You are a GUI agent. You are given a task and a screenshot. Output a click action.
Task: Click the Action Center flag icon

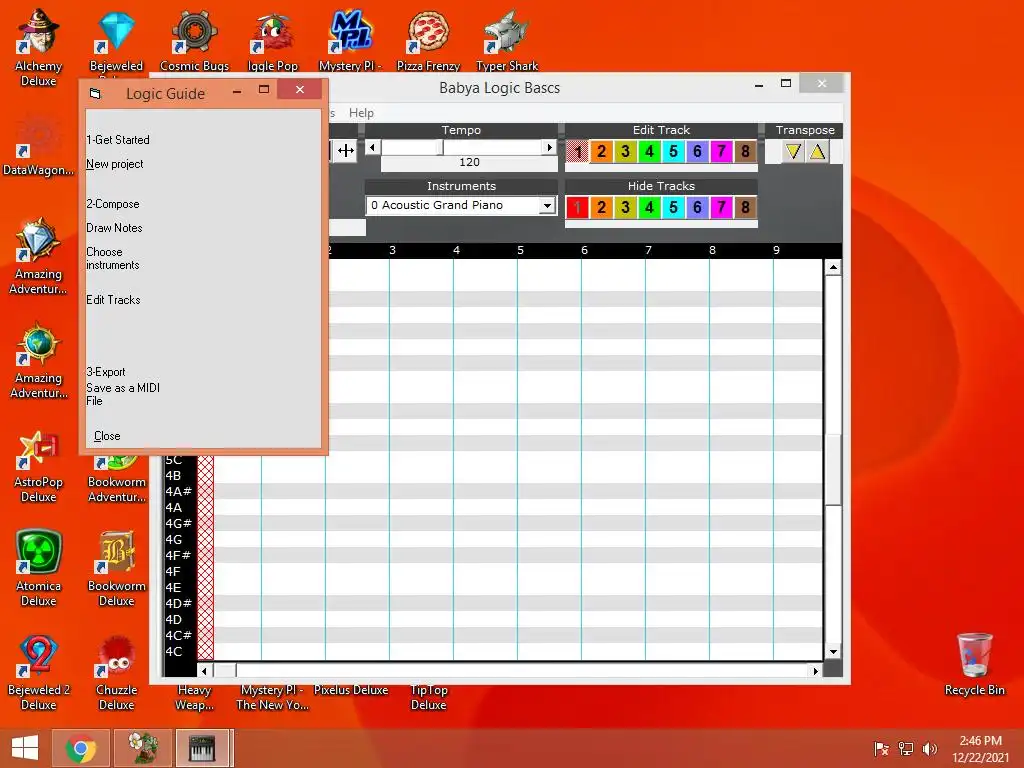click(882, 748)
